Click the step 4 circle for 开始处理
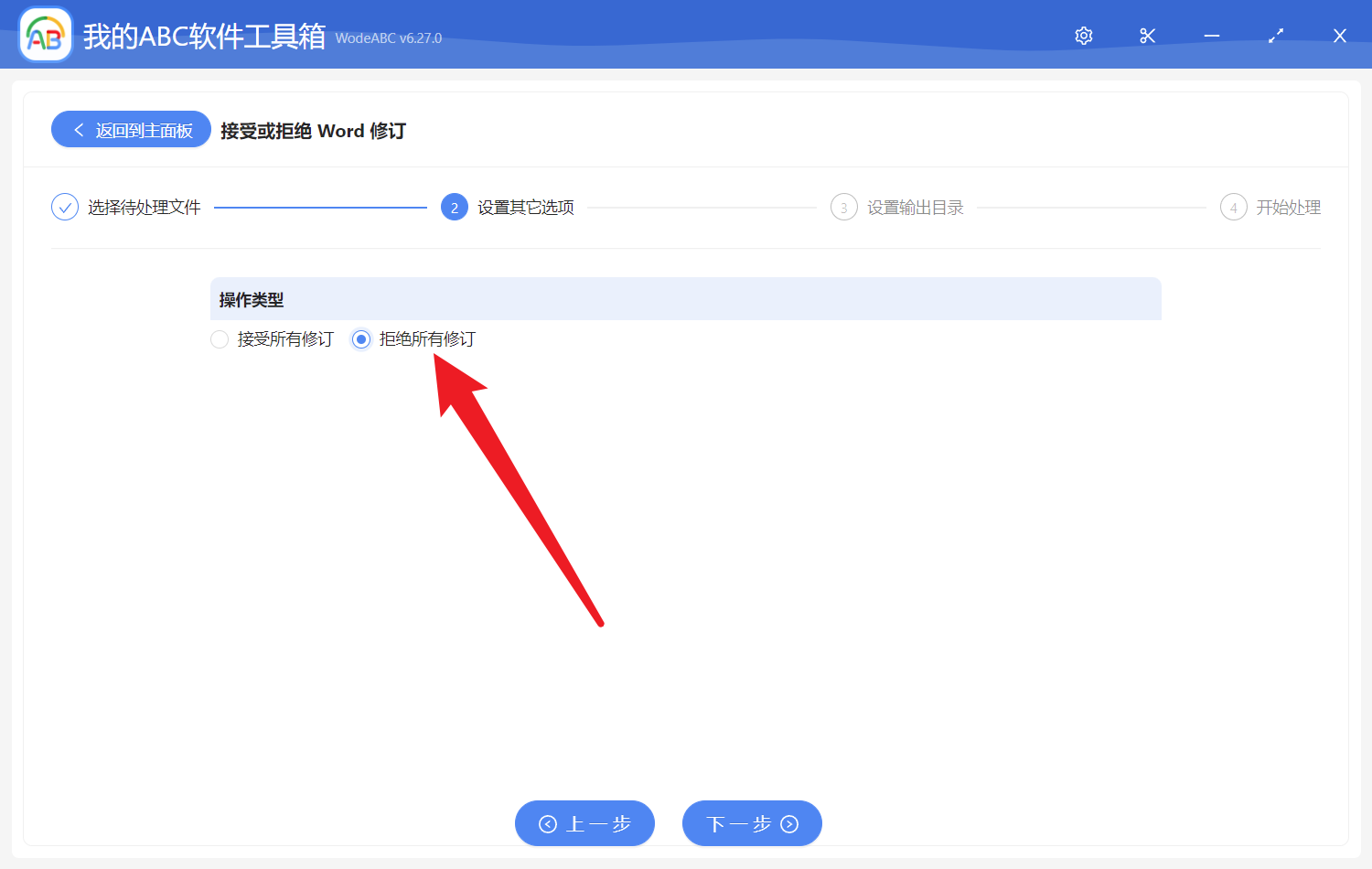 [1233, 207]
